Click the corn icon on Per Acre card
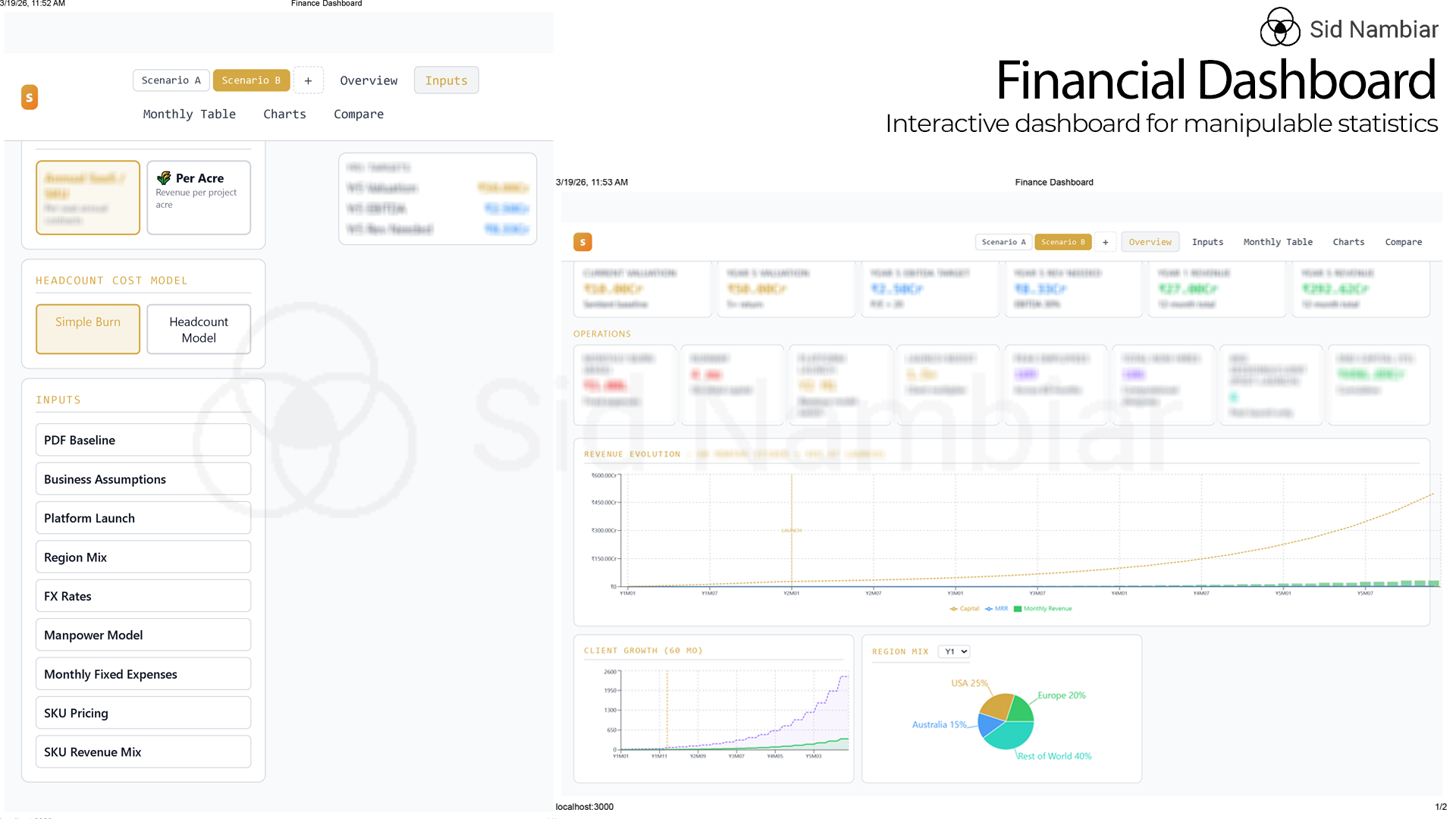The image size is (1456, 819). [x=164, y=178]
